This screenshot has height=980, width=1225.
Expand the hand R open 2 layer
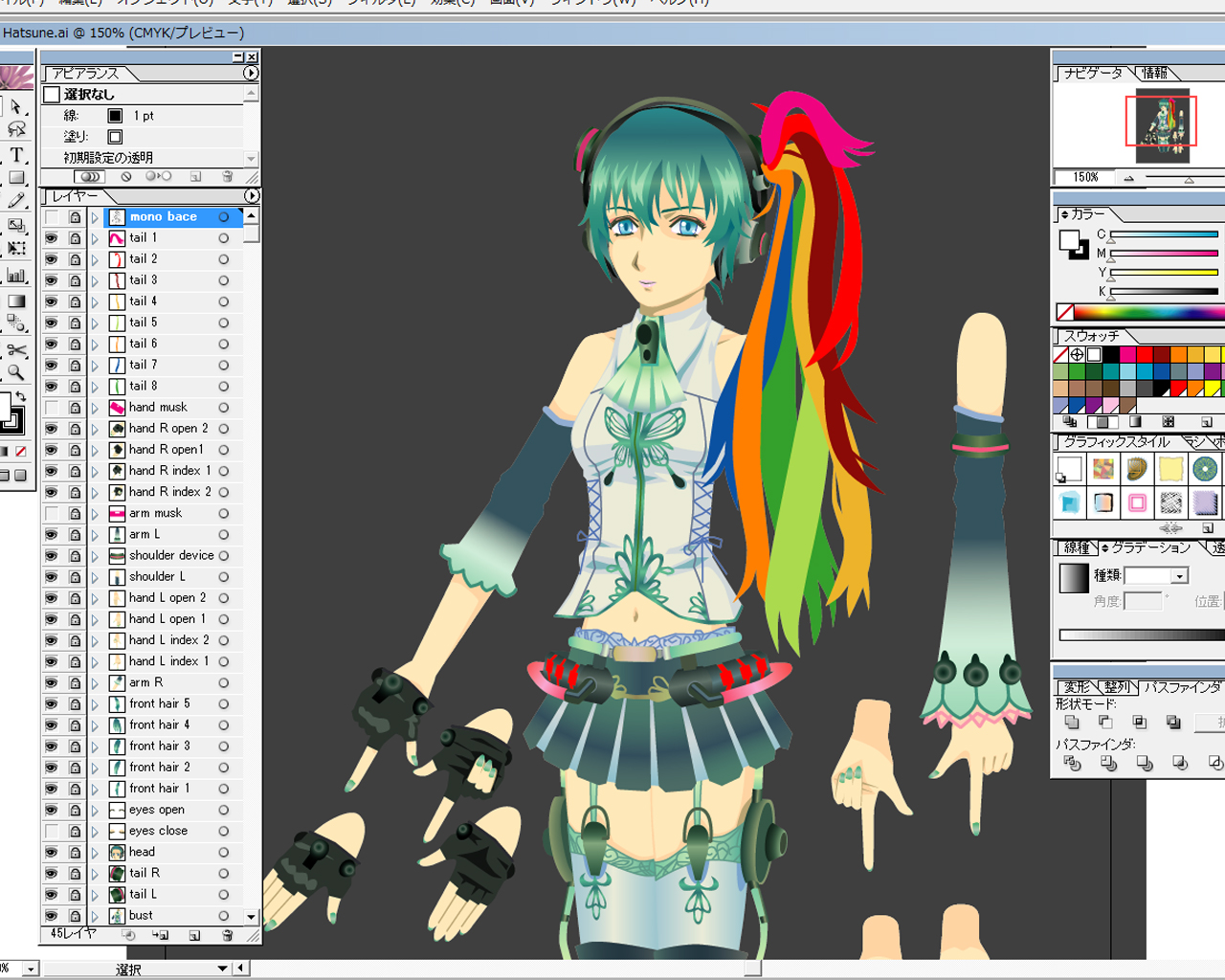96,429
